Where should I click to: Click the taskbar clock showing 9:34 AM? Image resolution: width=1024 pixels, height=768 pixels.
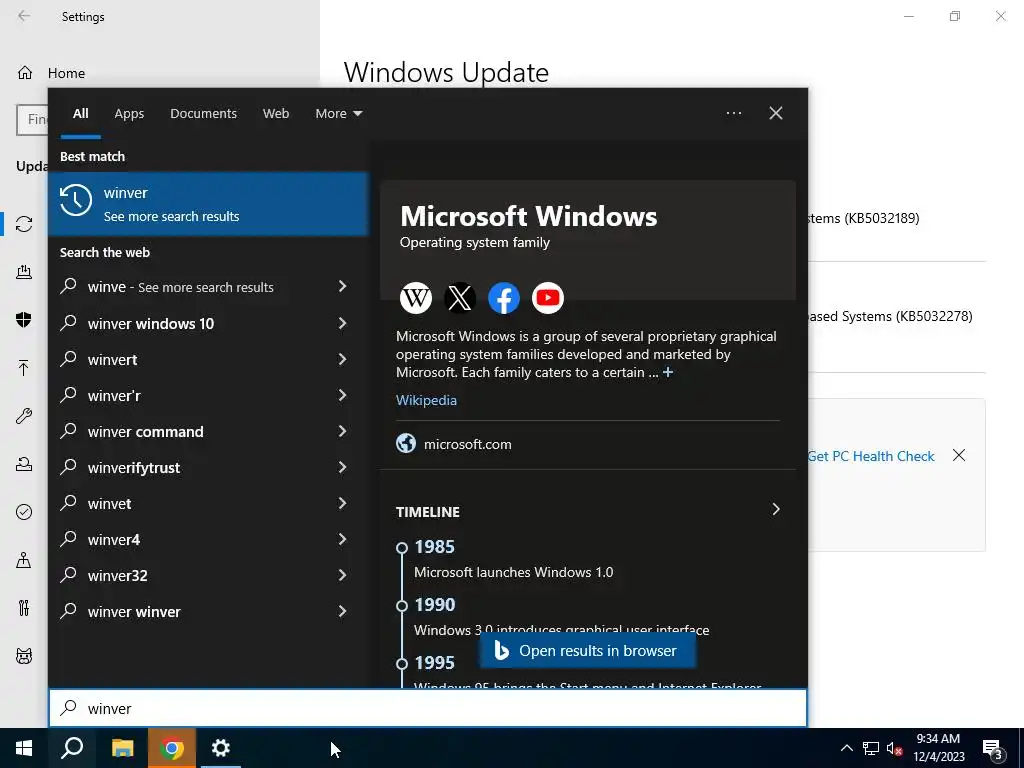[938, 748]
